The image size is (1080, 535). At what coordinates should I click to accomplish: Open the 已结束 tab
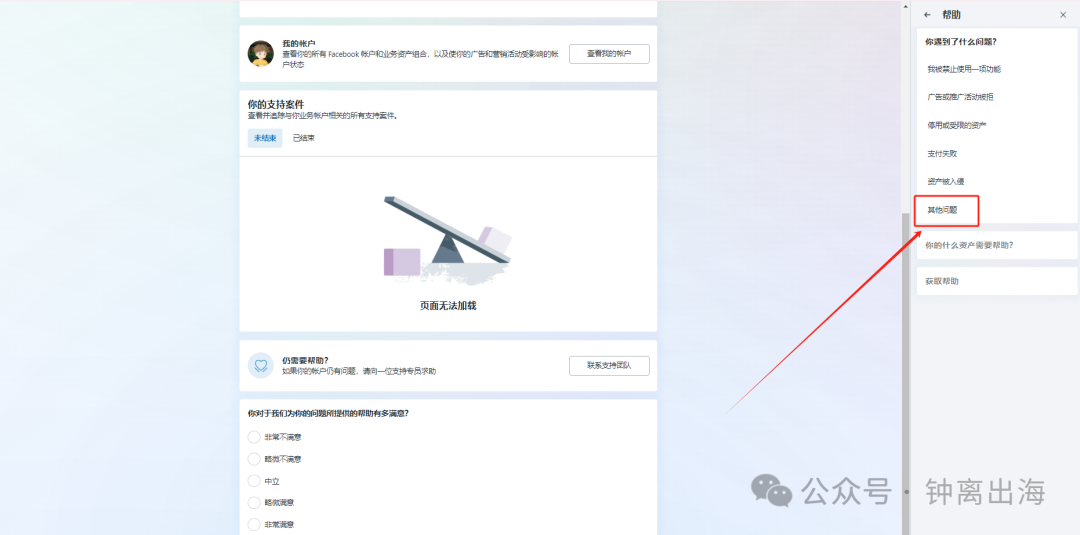[304, 138]
